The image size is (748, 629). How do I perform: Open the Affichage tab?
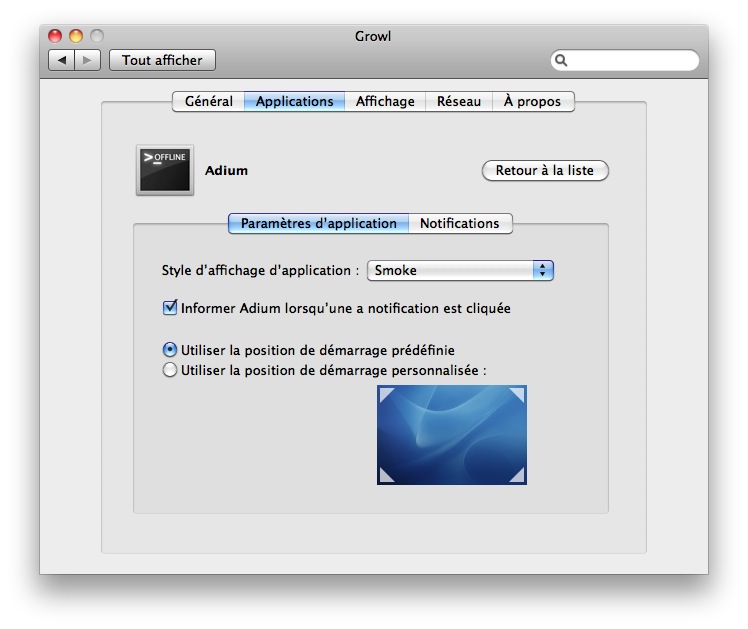pyautogui.click(x=385, y=101)
